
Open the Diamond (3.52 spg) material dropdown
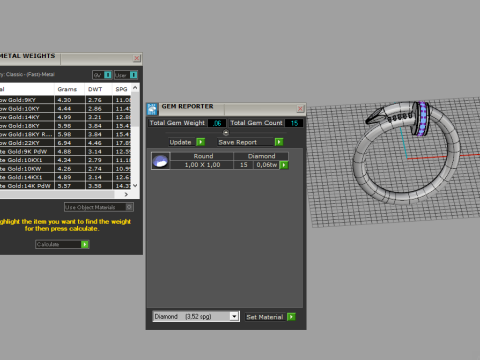pyautogui.click(x=234, y=316)
